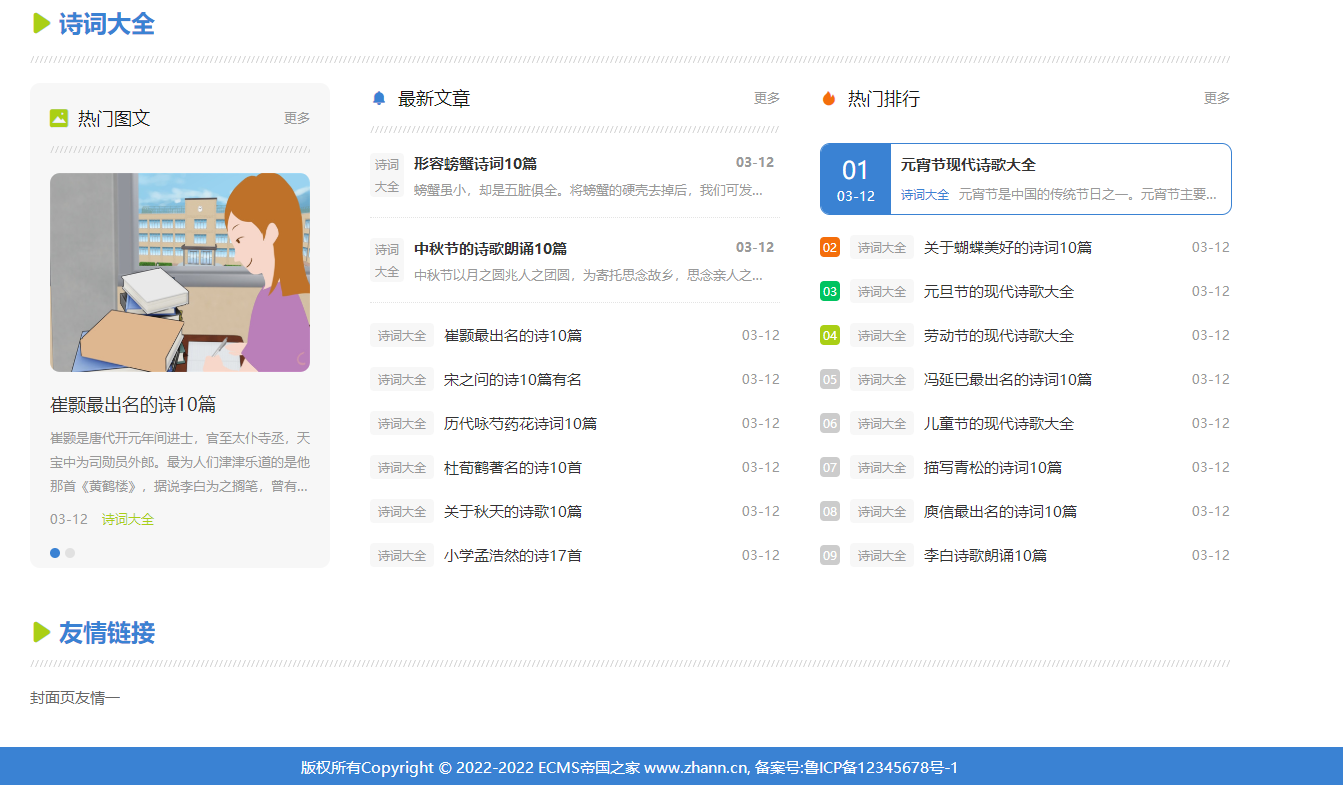Click www.zhann.cn in the footer
This screenshot has height=785, width=1343.
point(695,768)
